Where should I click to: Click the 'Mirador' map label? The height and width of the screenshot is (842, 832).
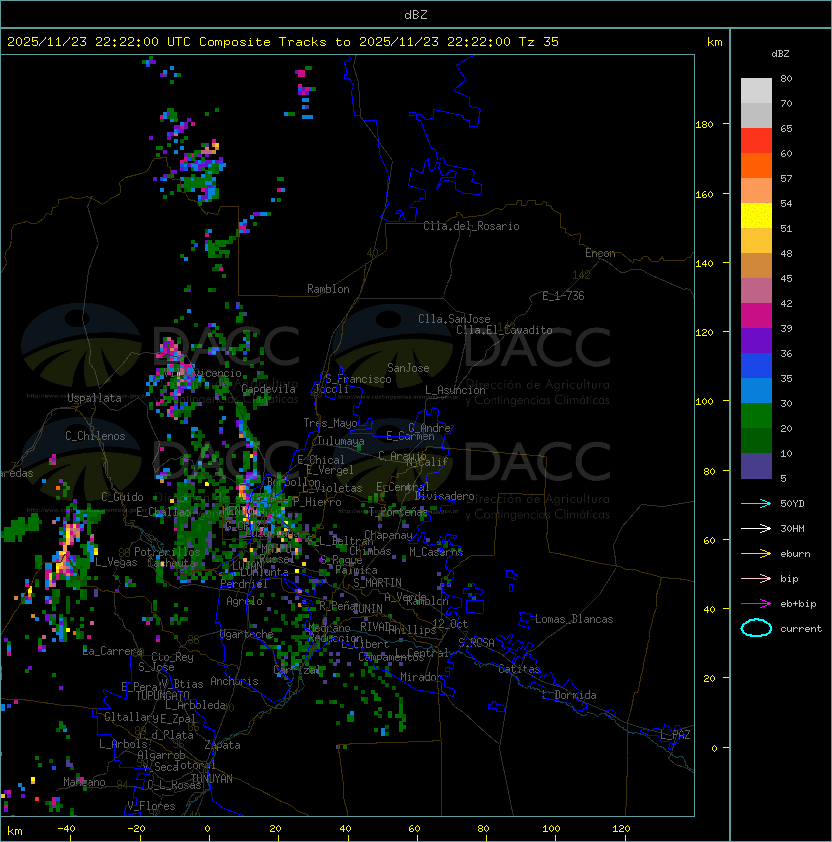coord(422,677)
